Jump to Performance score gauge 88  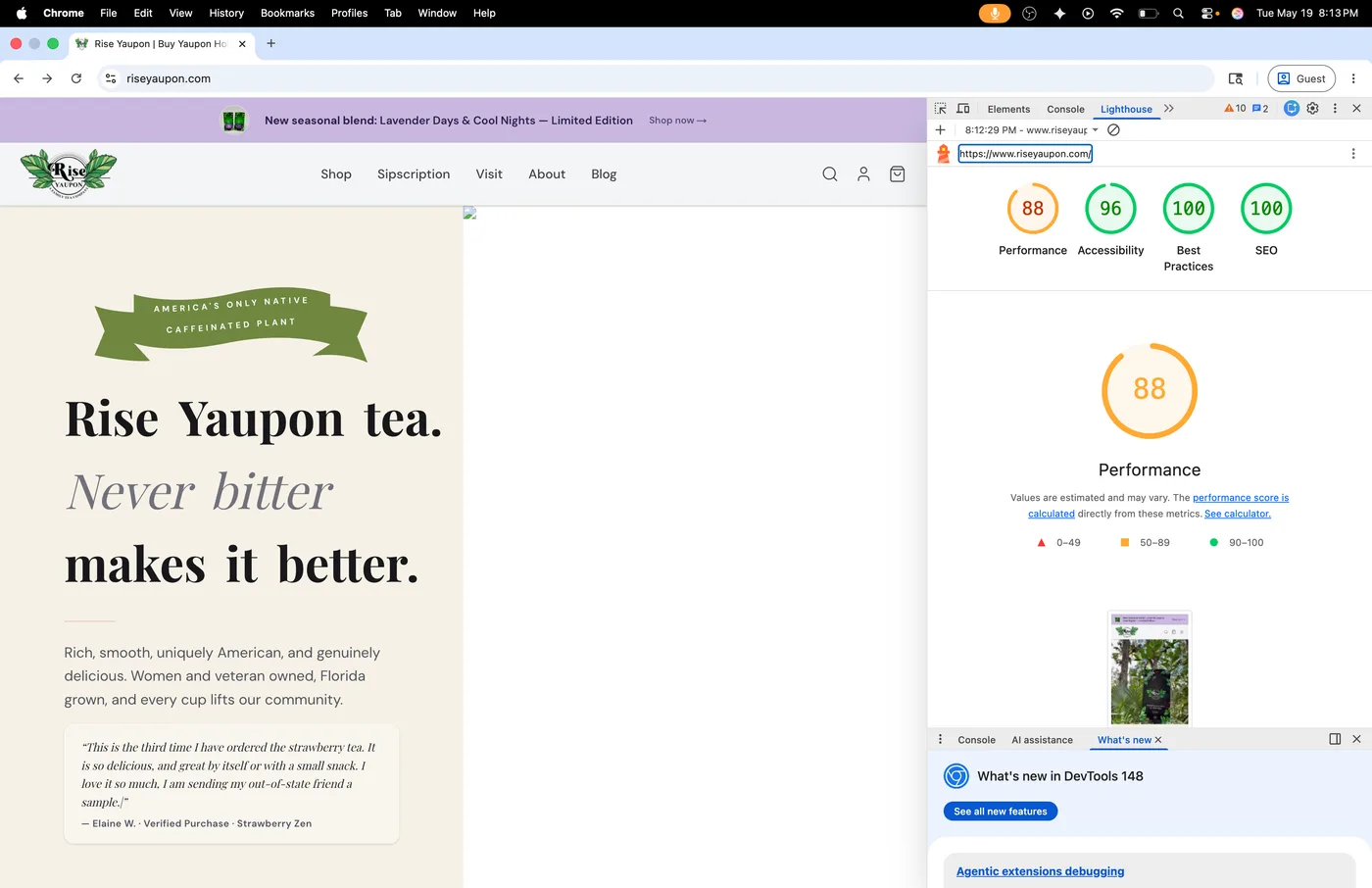point(1033,209)
